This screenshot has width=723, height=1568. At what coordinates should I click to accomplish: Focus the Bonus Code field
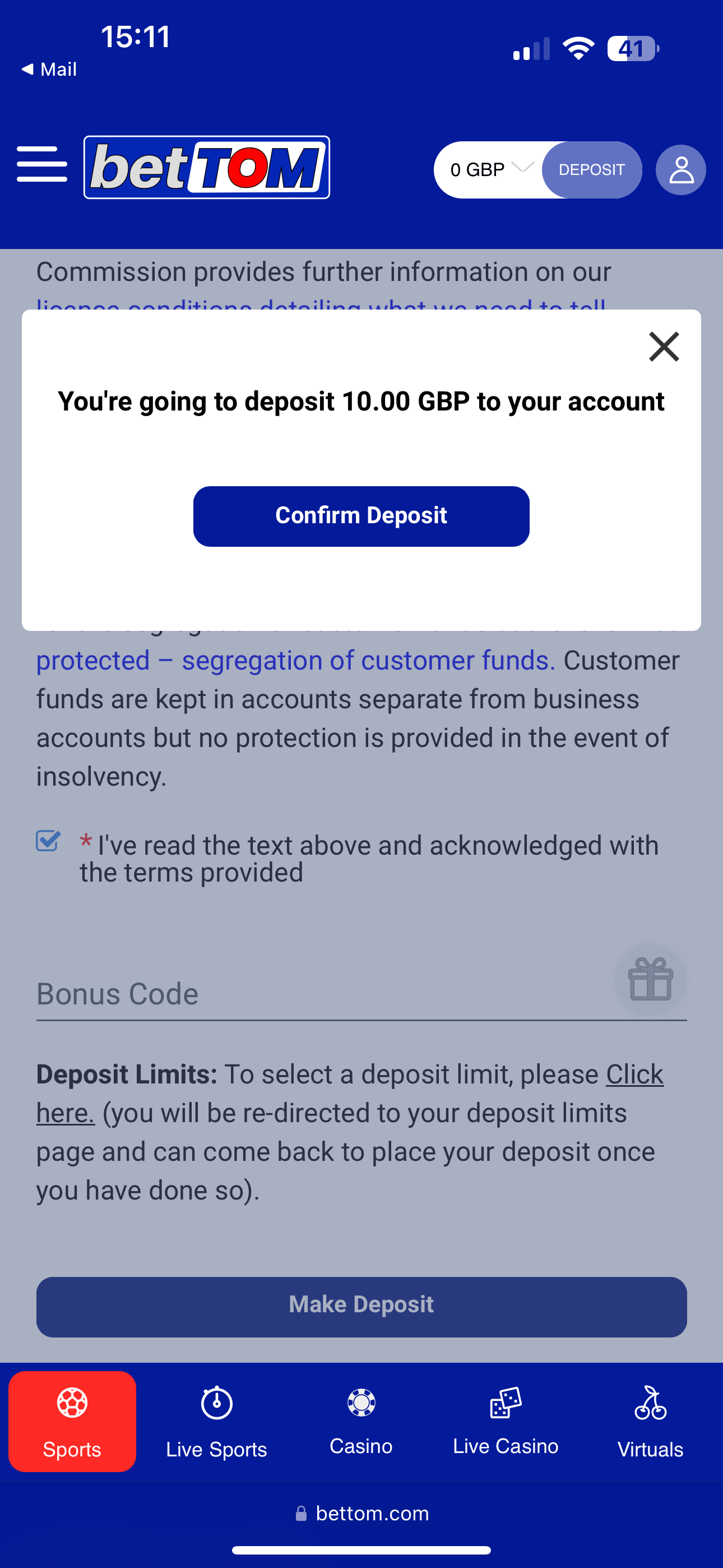[x=317, y=994]
